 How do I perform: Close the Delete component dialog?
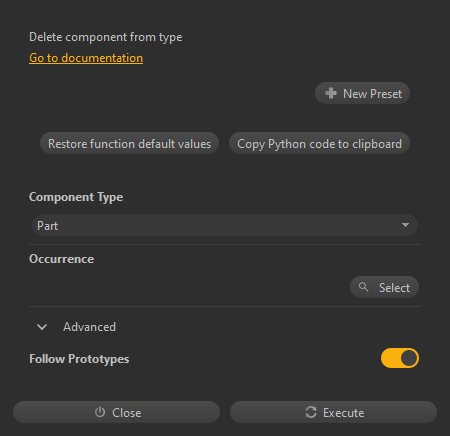116,412
